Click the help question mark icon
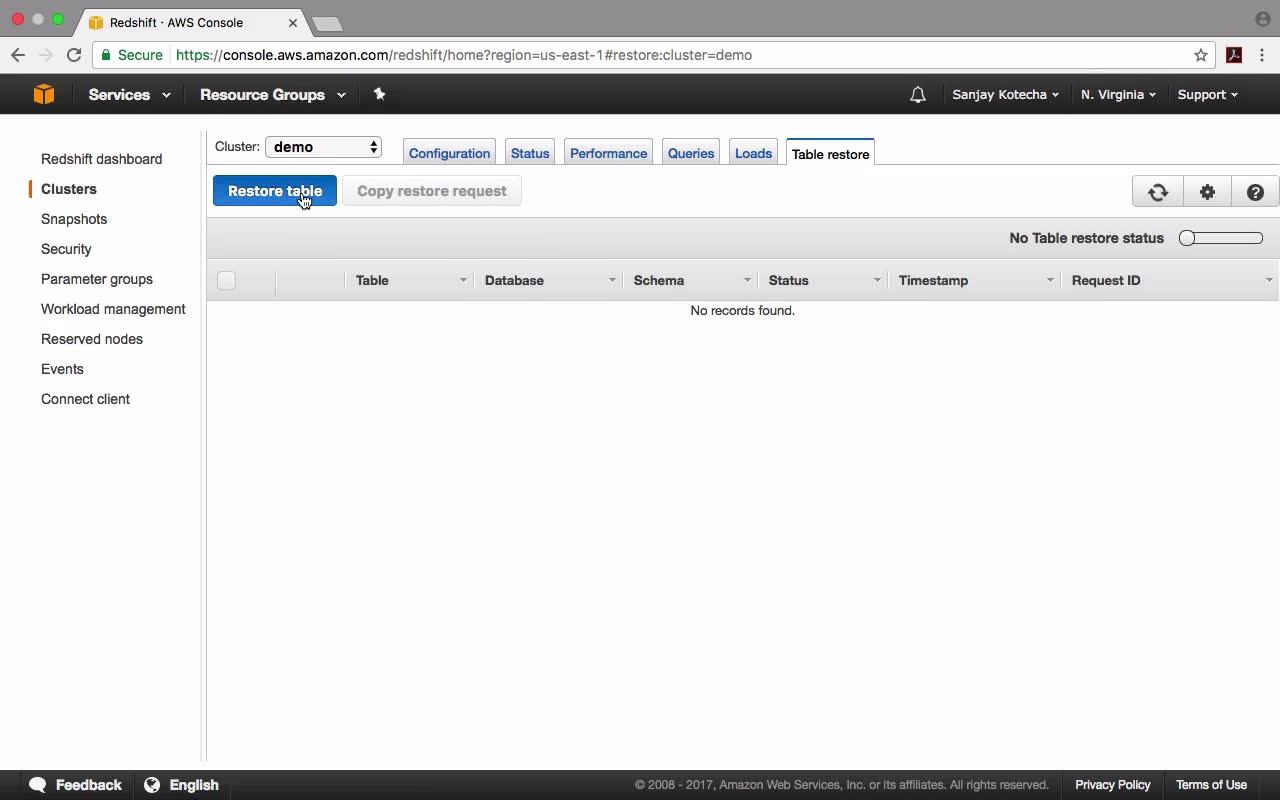 (1255, 192)
